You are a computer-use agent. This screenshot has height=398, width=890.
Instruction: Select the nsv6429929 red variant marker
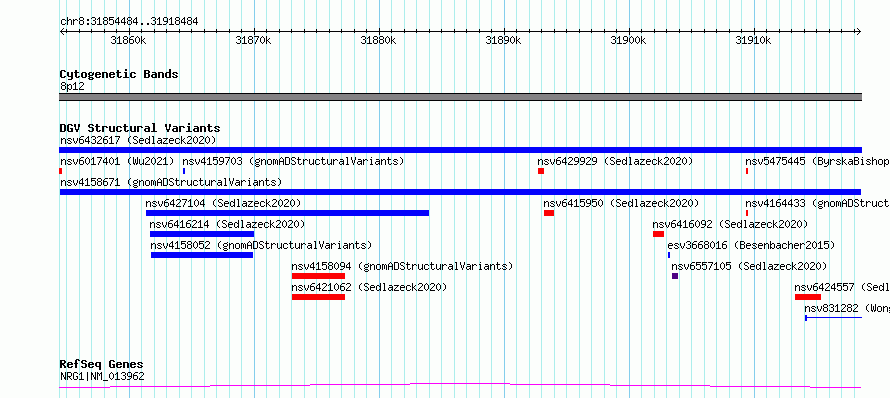coord(541,171)
